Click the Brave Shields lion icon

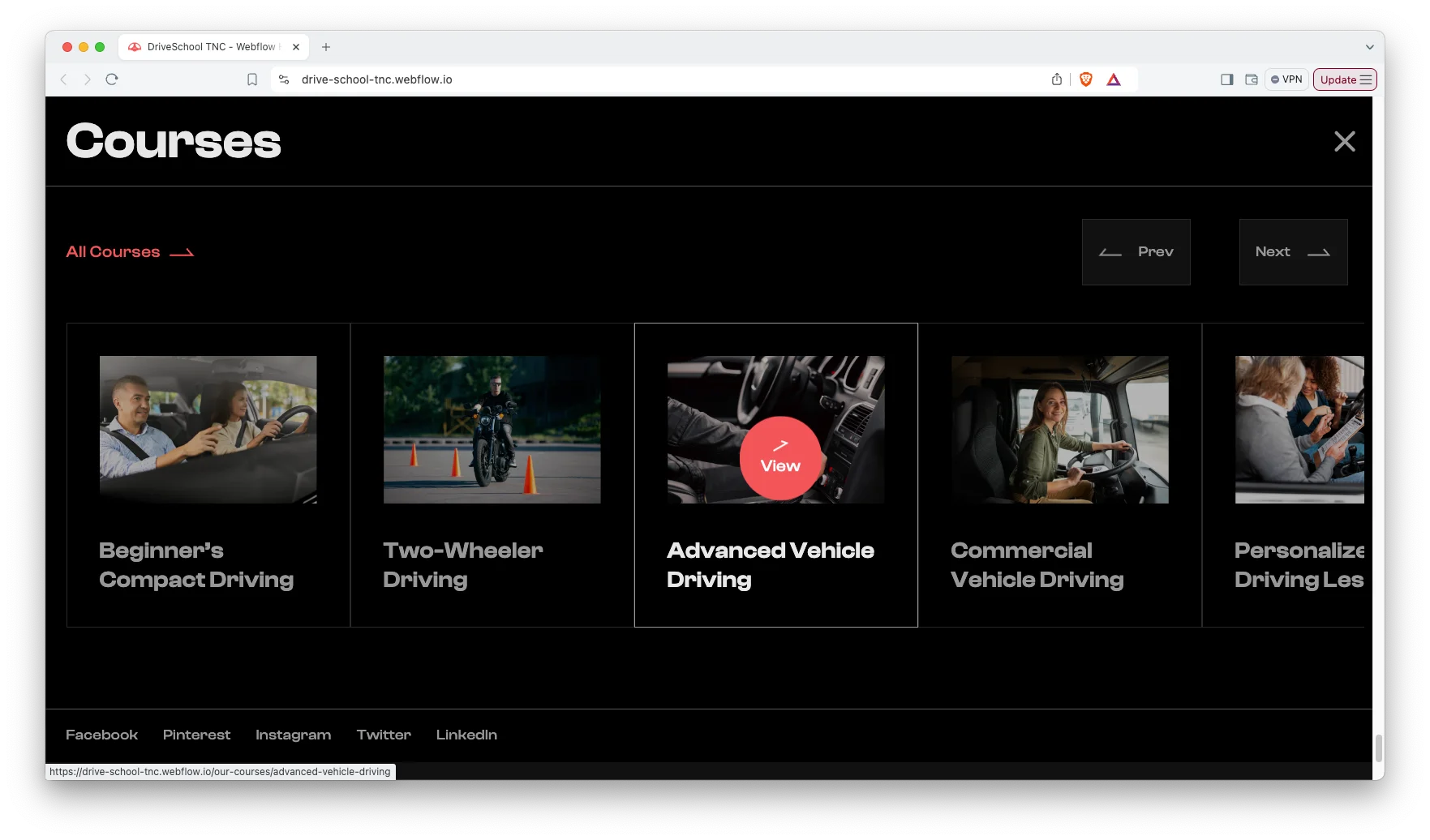[1086, 79]
